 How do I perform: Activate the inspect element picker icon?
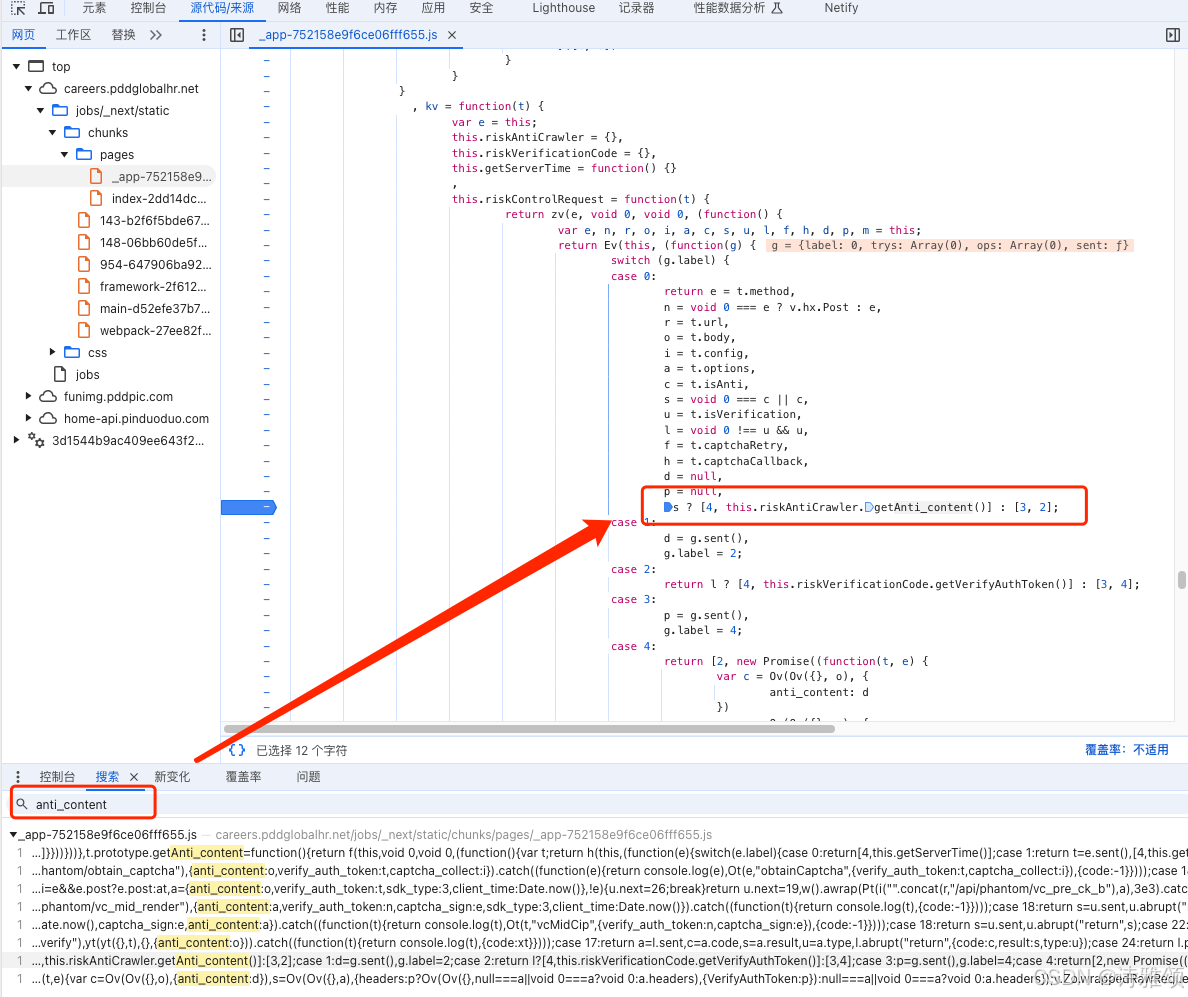pyautogui.click(x=18, y=8)
